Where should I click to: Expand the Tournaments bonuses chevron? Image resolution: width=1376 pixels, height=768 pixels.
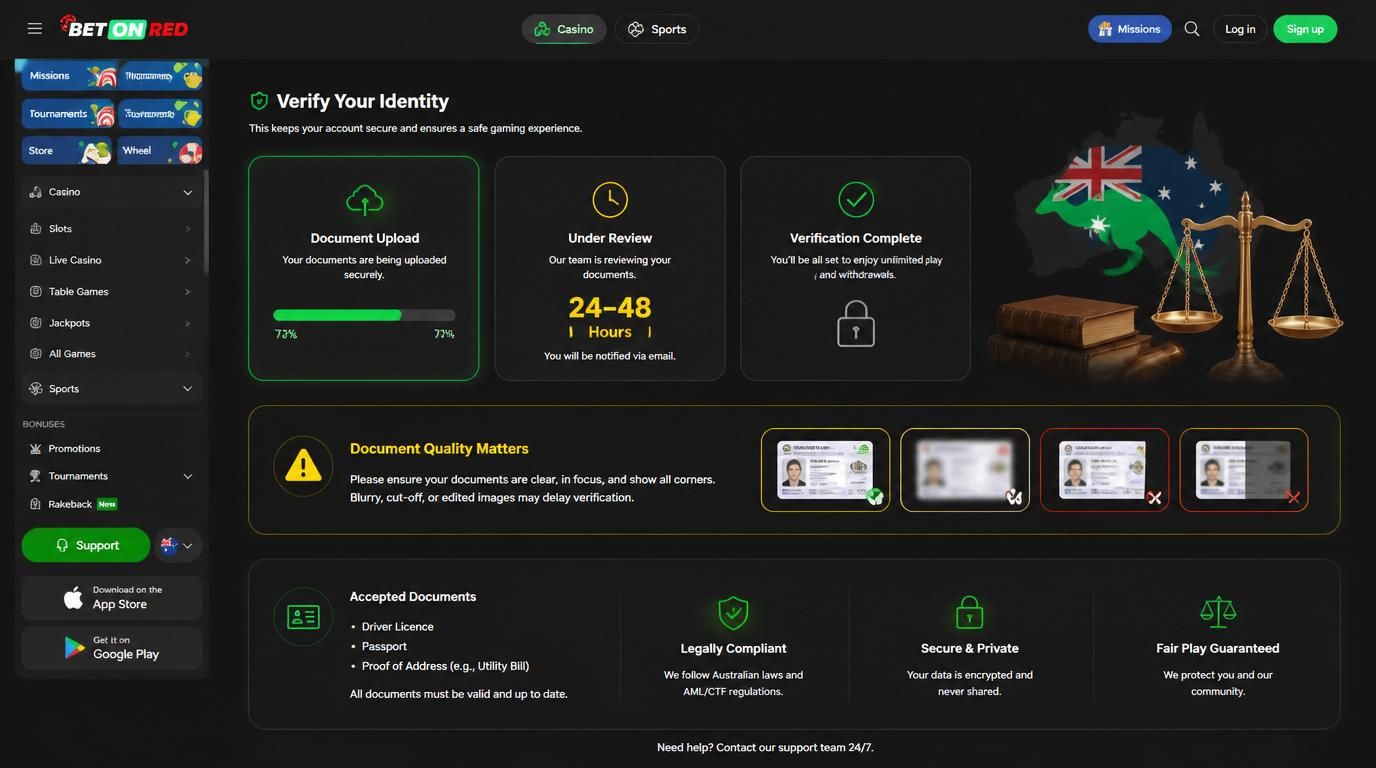pos(187,476)
